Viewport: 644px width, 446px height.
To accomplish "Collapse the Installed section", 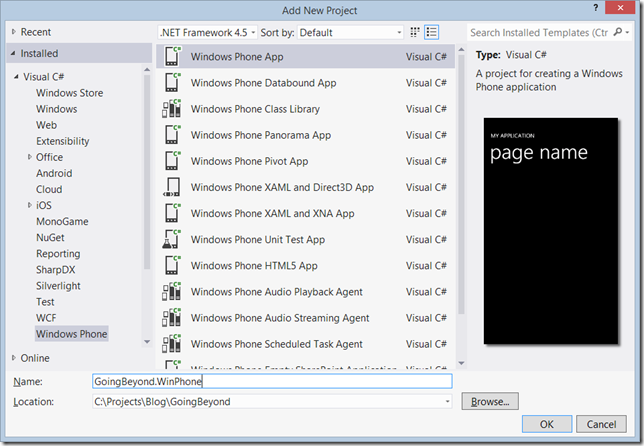I will click(x=14, y=53).
